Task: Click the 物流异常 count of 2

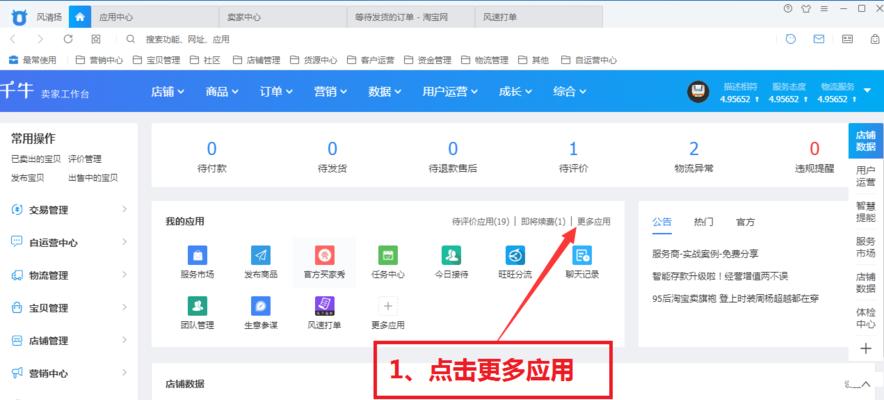Action: [693, 149]
